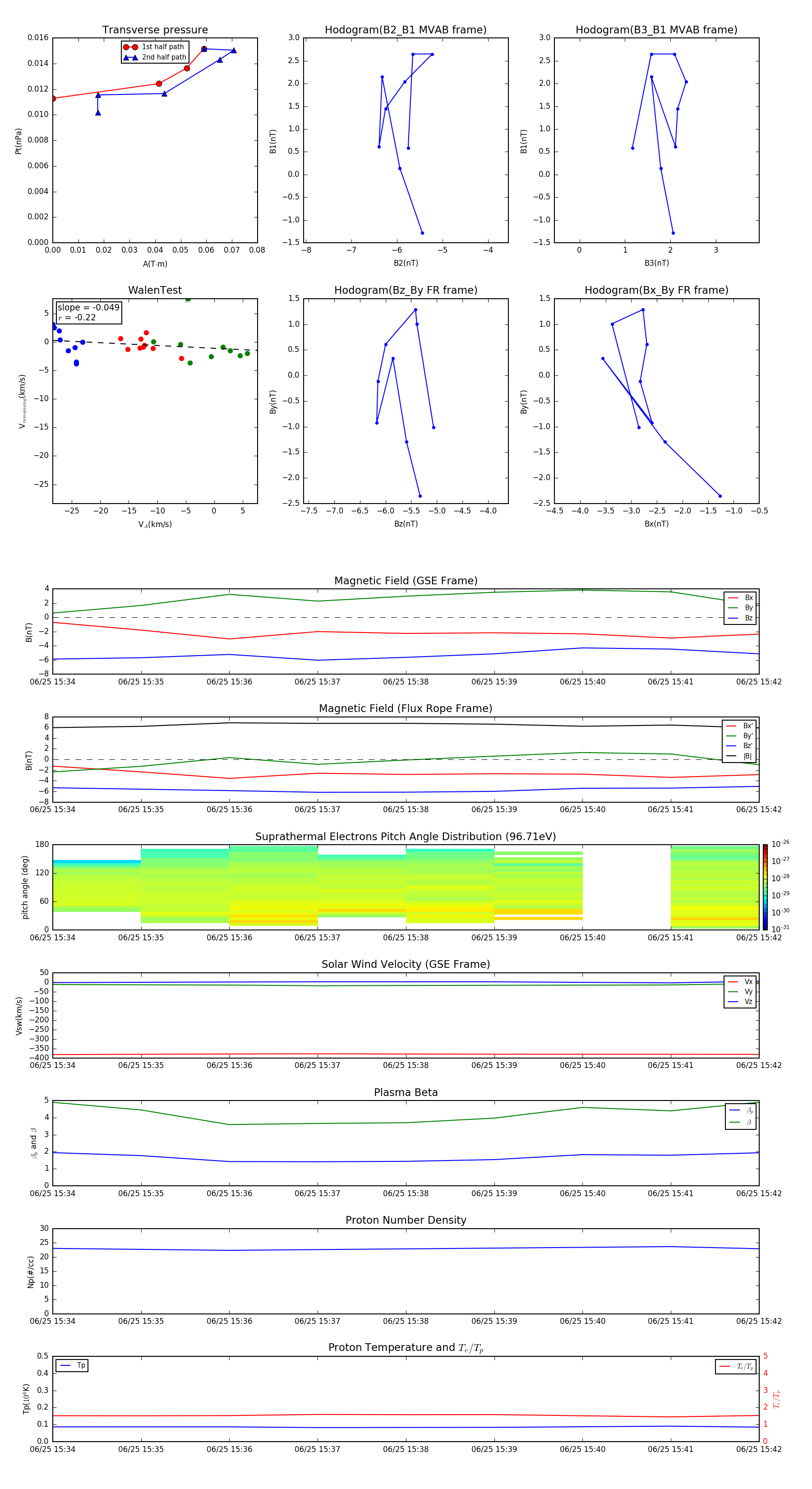This screenshot has height=1489, width=812.
Task: Click the '06/25 15:37' tick under density panel
Action: pos(317,1321)
